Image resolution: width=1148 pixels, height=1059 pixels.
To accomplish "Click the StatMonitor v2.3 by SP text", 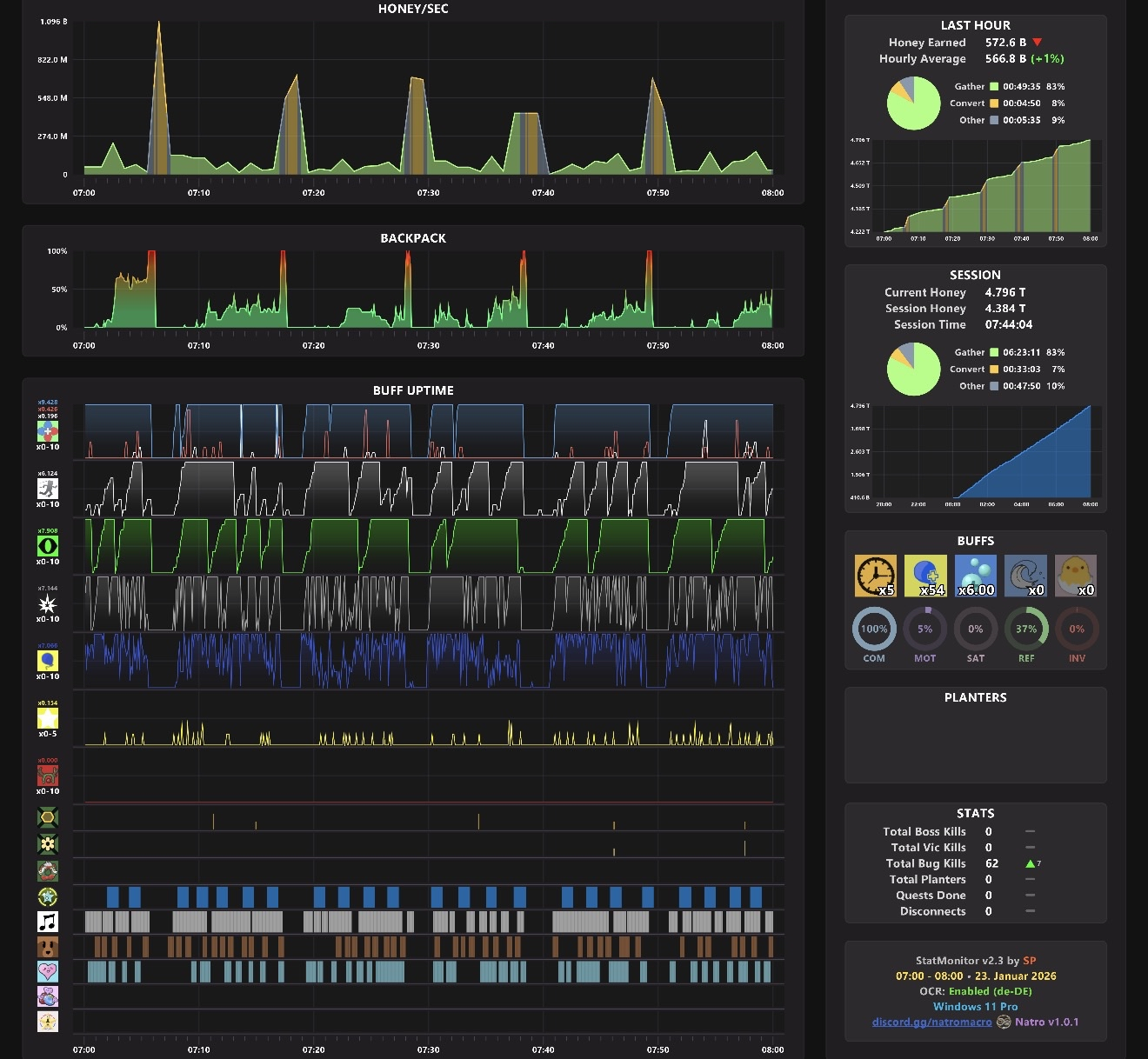I will click(976, 961).
